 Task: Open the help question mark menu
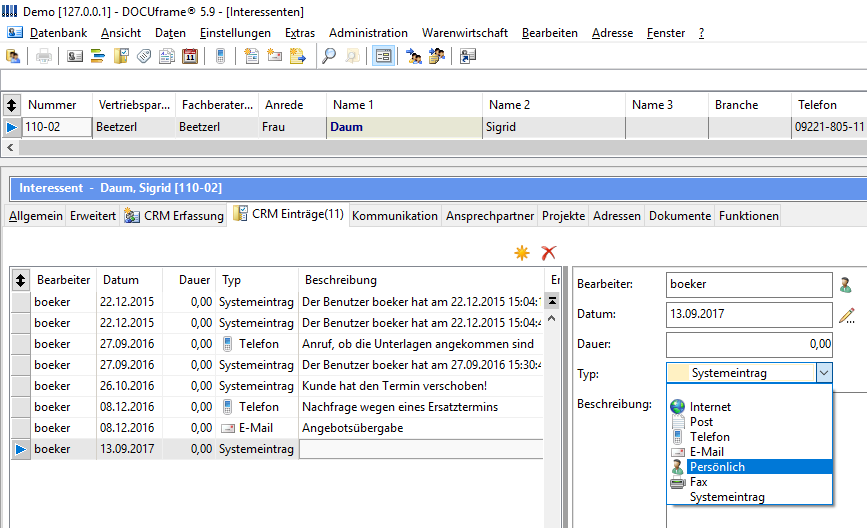[x=701, y=33]
